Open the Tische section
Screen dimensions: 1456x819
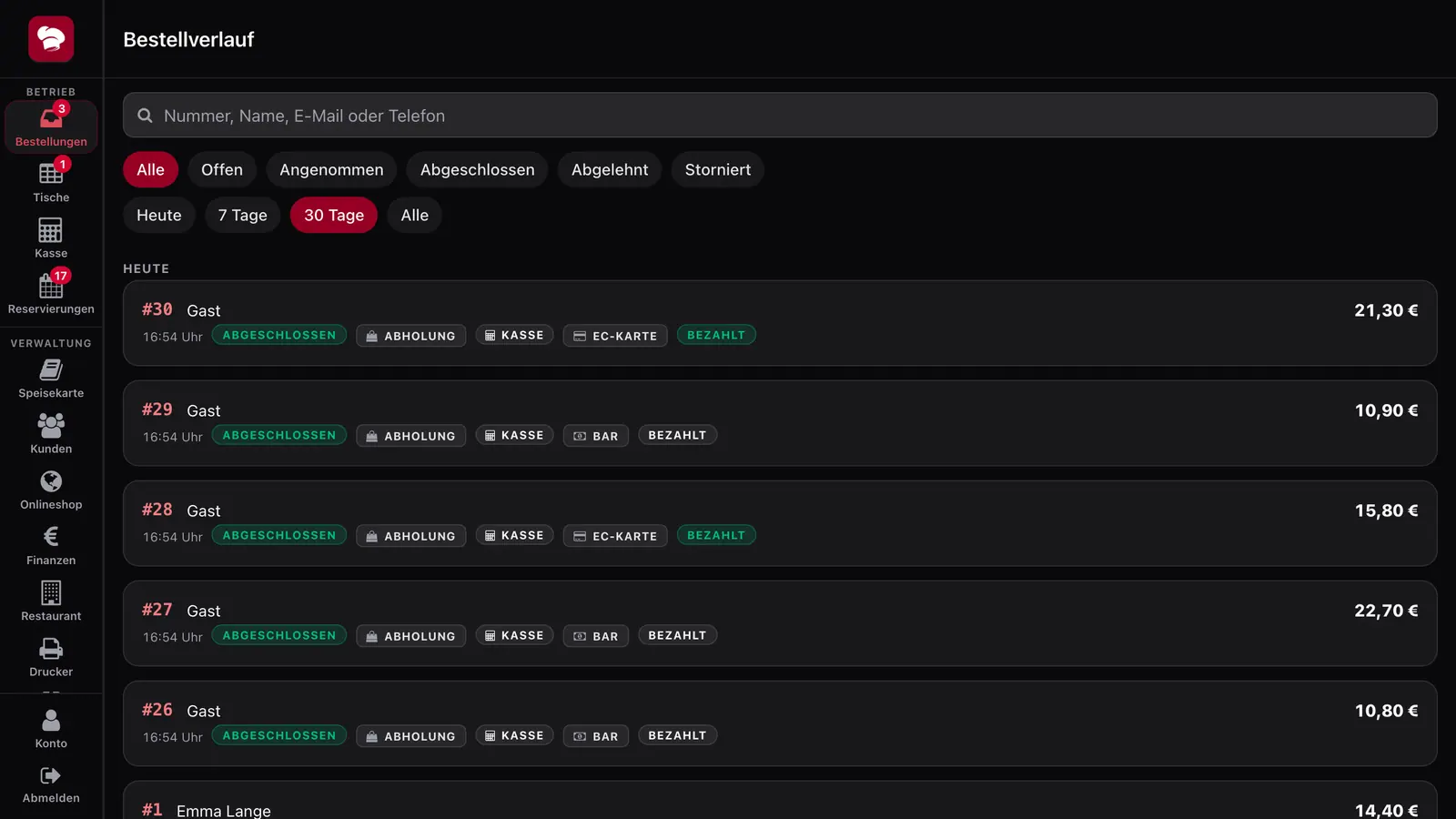(51, 182)
